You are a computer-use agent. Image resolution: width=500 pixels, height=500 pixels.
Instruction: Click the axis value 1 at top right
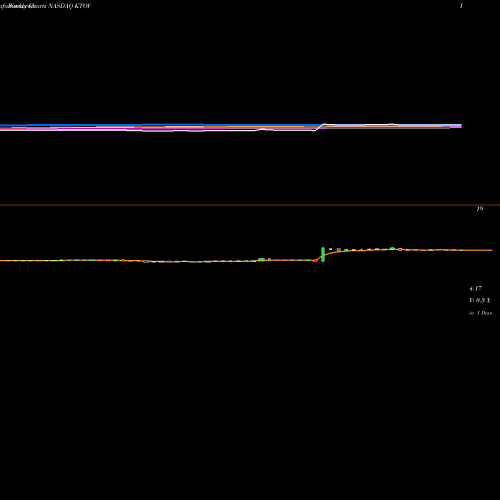point(461,6)
